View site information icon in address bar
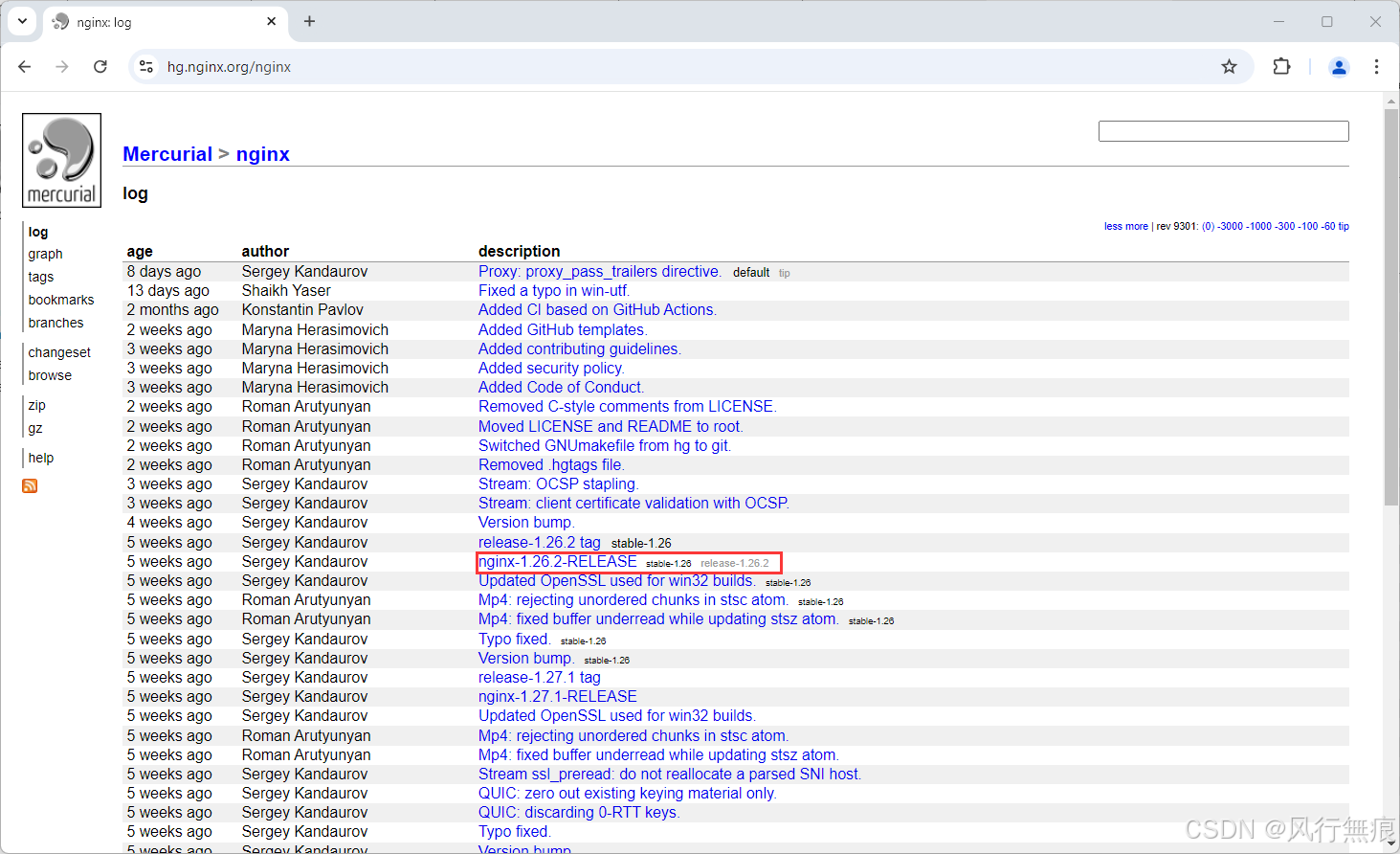Viewport: 1400px width, 854px height. [146, 66]
